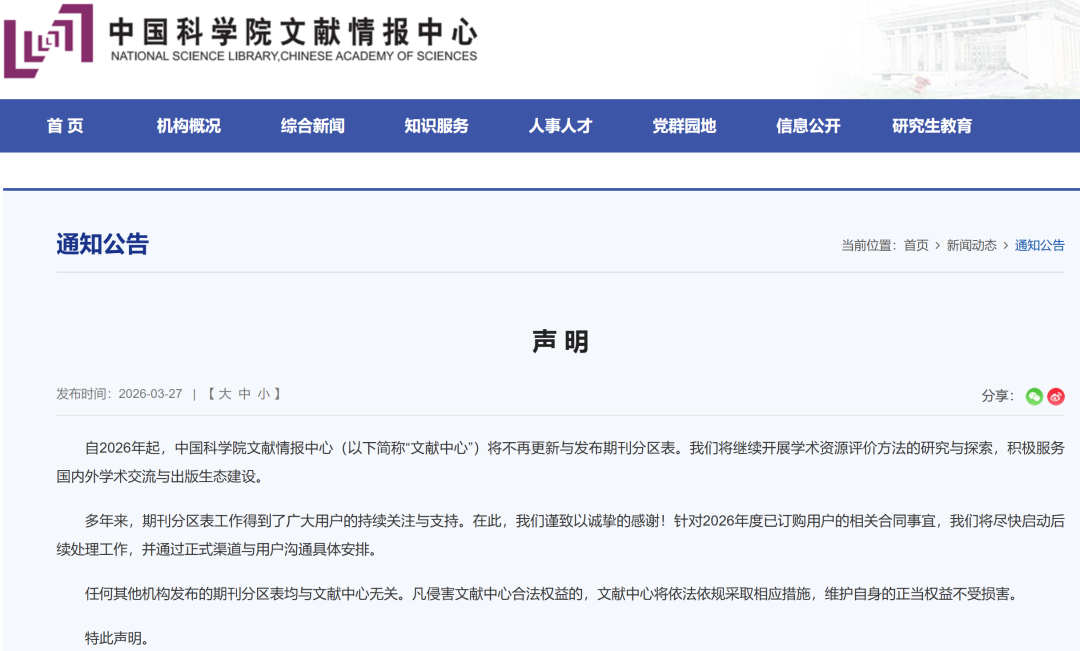
Task: Open the 机构概况 menu item
Action: coord(187,126)
